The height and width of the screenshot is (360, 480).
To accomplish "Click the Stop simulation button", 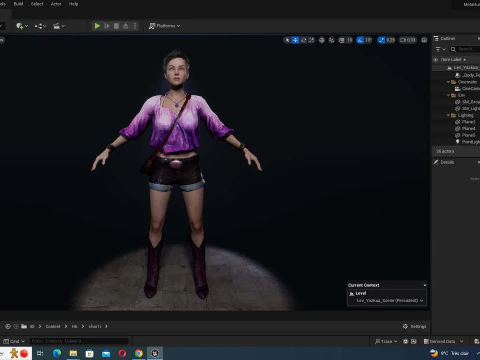I will [116, 26].
